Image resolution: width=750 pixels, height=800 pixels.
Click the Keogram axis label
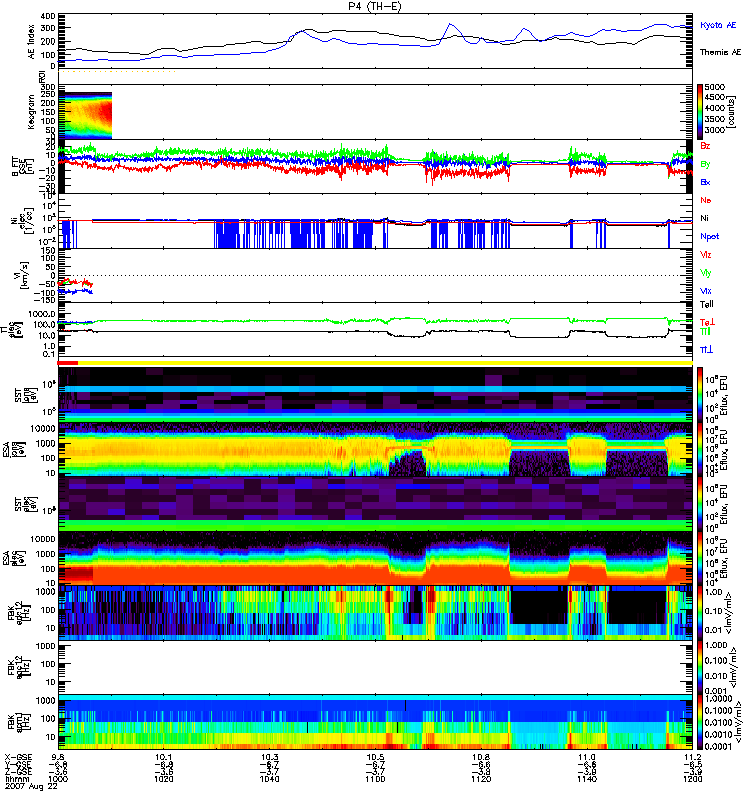click(x=31, y=112)
